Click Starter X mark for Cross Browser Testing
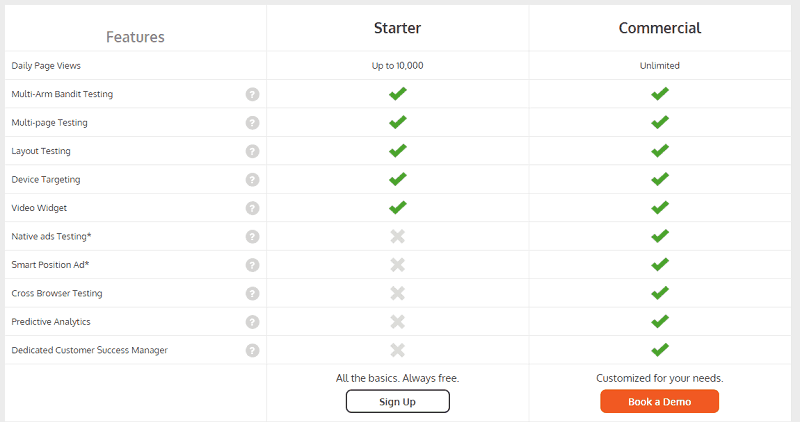 point(397,294)
